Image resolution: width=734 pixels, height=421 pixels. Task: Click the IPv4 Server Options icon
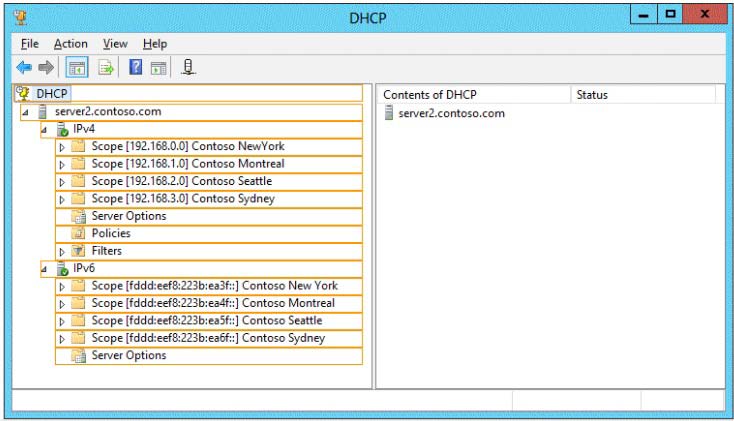click(x=79, y=216)
